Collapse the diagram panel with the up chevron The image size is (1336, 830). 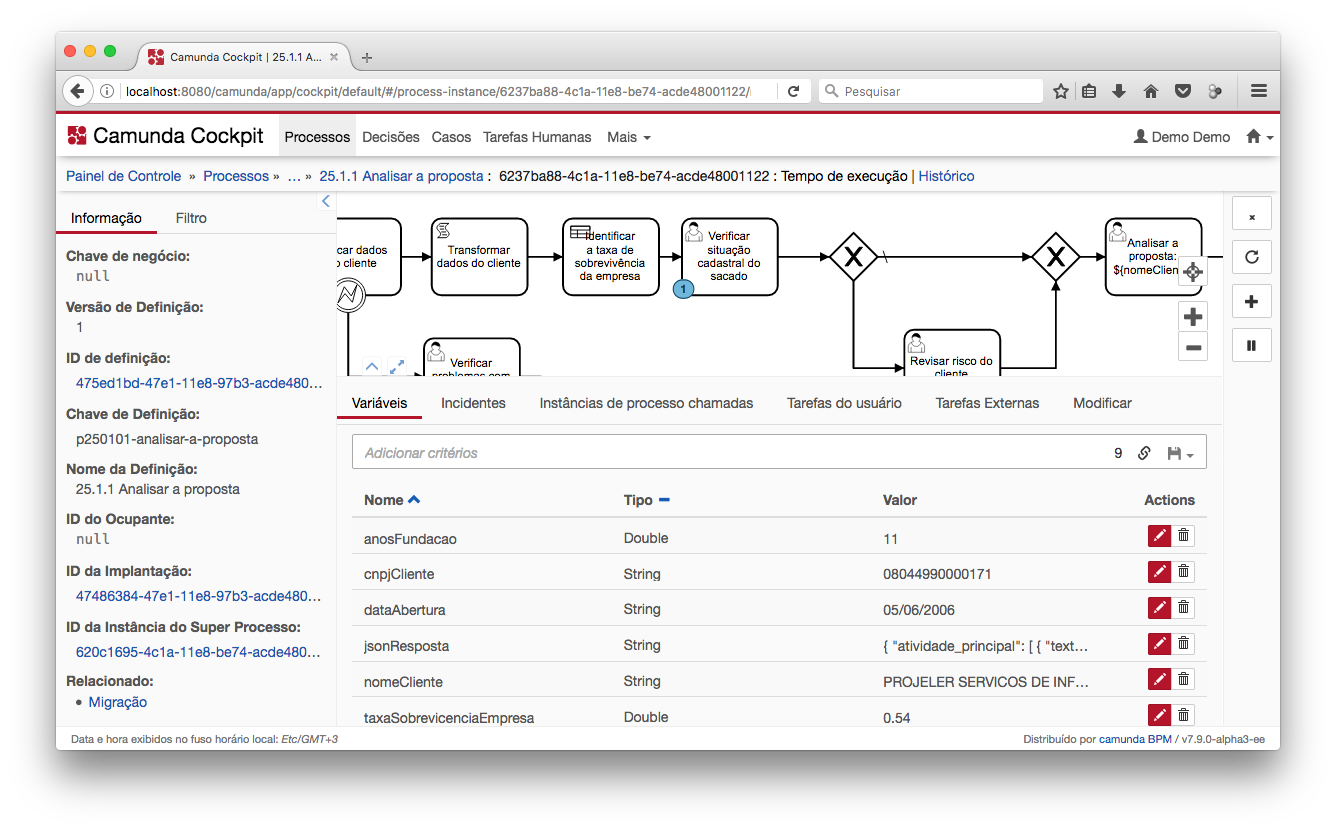pos(371,367)
